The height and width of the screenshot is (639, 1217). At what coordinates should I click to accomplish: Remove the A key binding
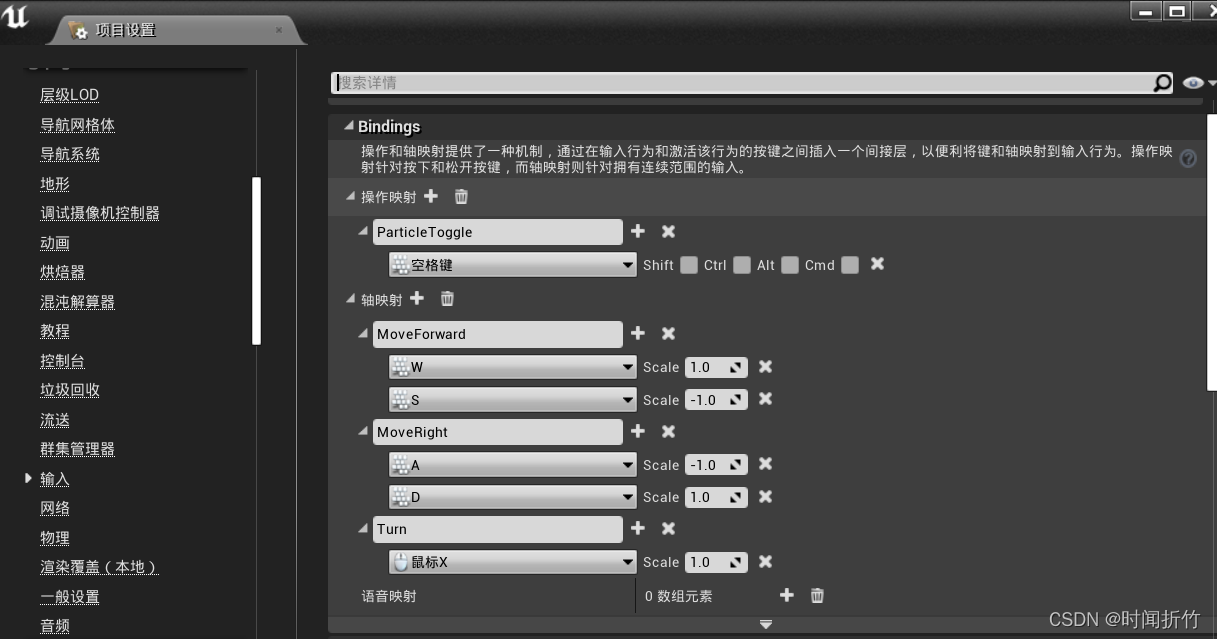tap(765, 464)
